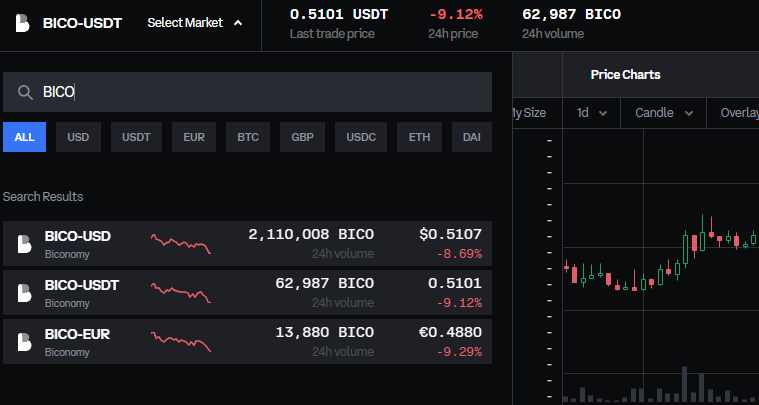The height and width of the screenshot is (405, 759).
Task: Filter markets by USD
Action: (x=78, y=137)
